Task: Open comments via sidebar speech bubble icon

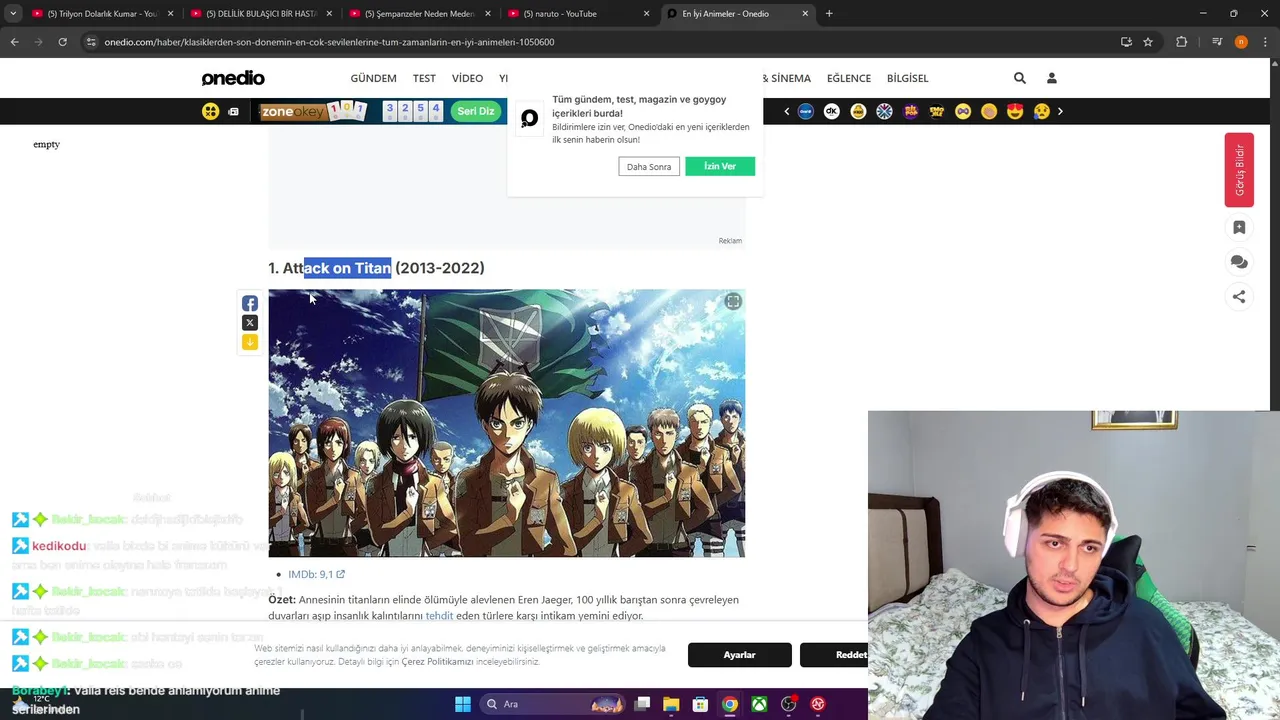Action: pyautogui.click(x=1239, y=262)
